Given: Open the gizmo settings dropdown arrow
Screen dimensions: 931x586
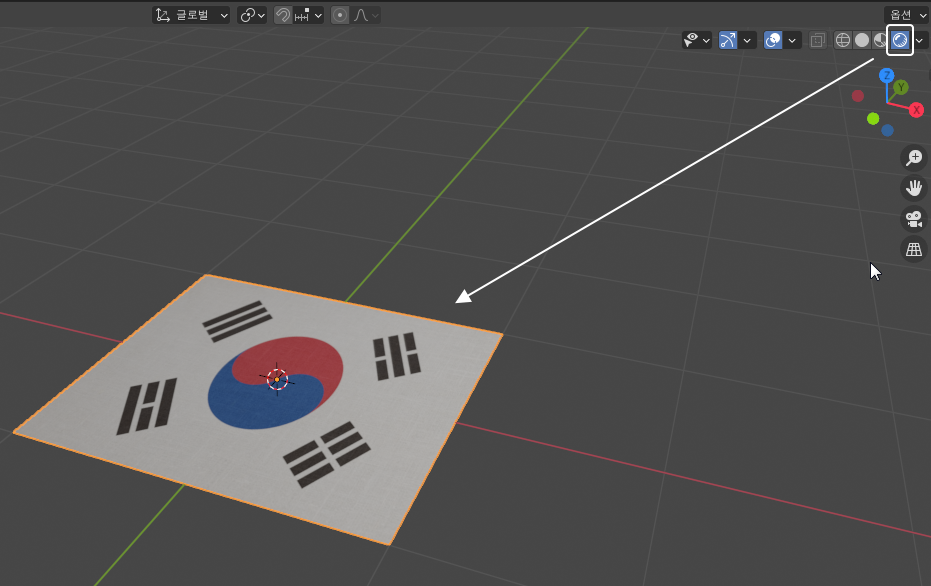Looking at the screenshot, I should pyautogui.click(x=747, y=40).
